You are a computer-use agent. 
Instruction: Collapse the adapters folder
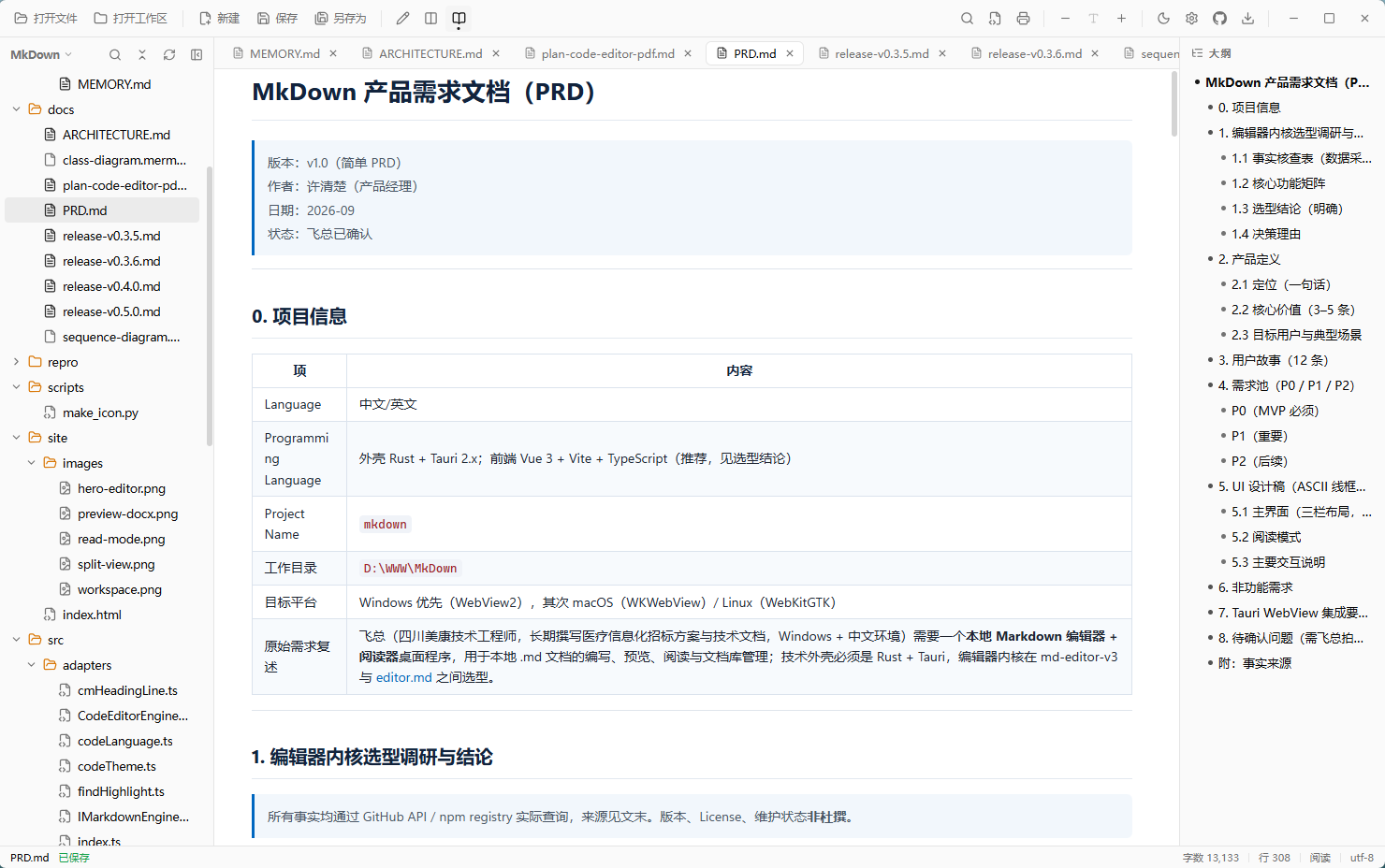click(x=31, y=665)
